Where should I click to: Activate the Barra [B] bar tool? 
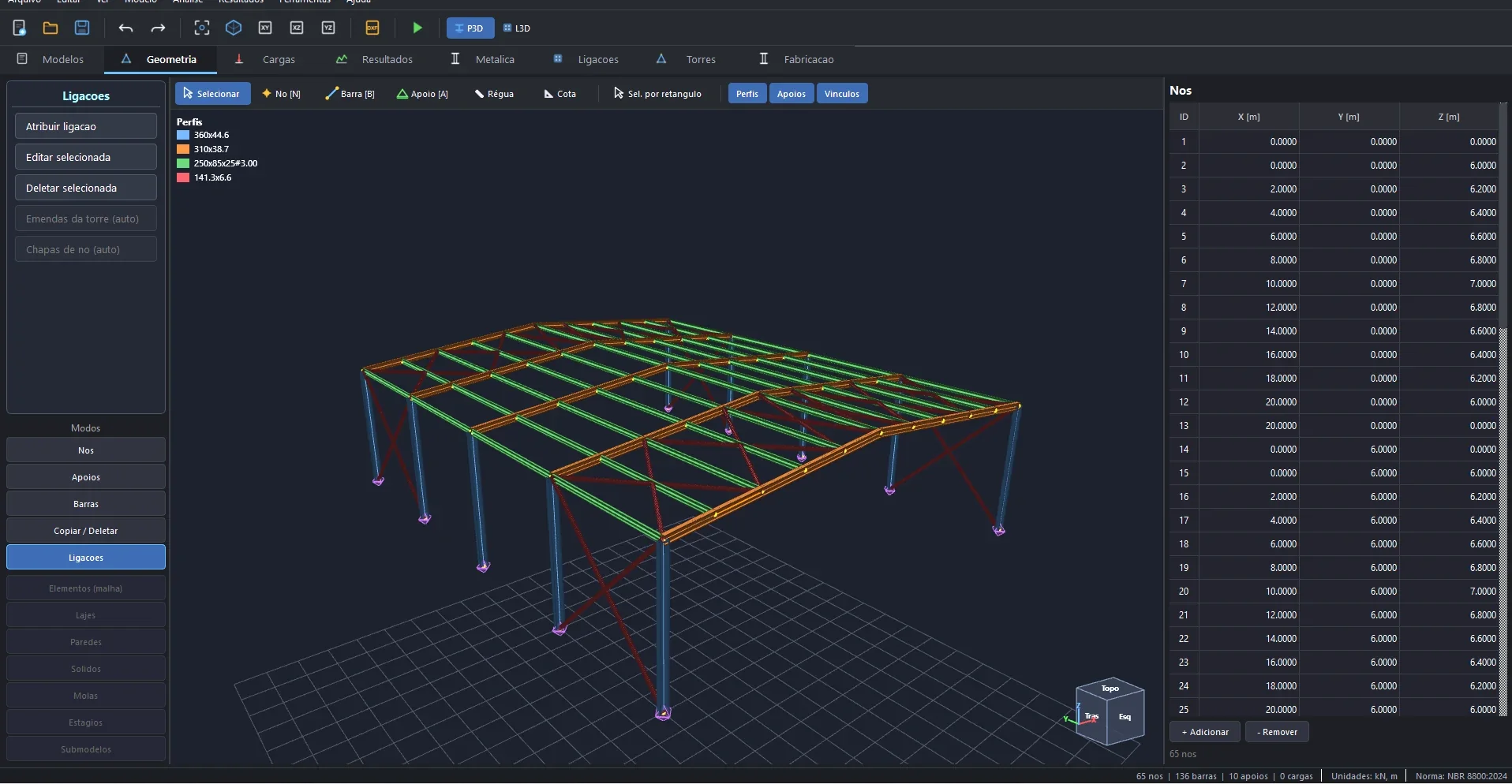(350, 94)
